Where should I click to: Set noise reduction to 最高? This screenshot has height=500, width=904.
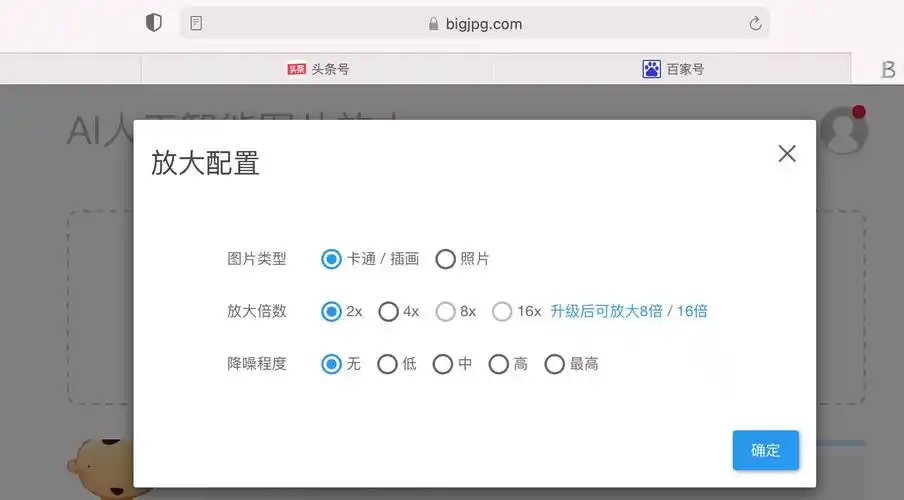click(x=554, y=364)
